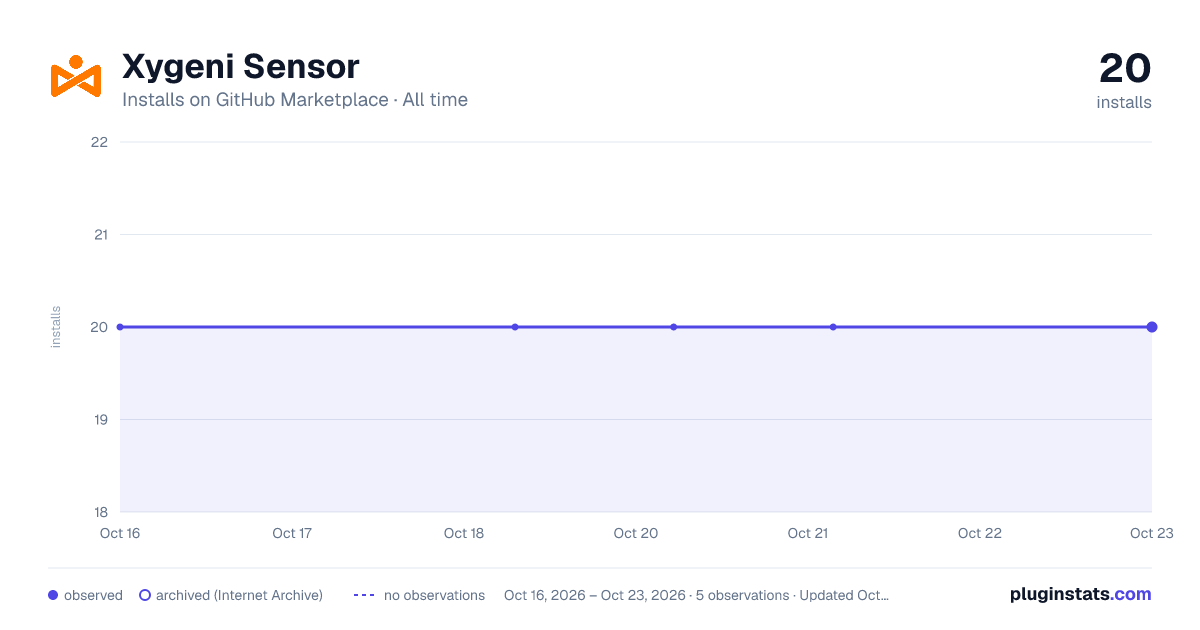The width and height of the screenshot is (1200, 630).
Task: Click the x-axis label Oct 21
Action: click(x=808, y=533)
